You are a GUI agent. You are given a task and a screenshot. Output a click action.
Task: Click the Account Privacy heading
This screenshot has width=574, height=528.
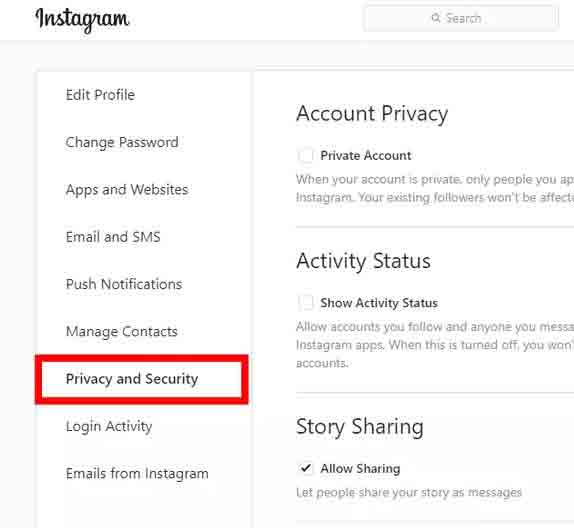[372, 114]
